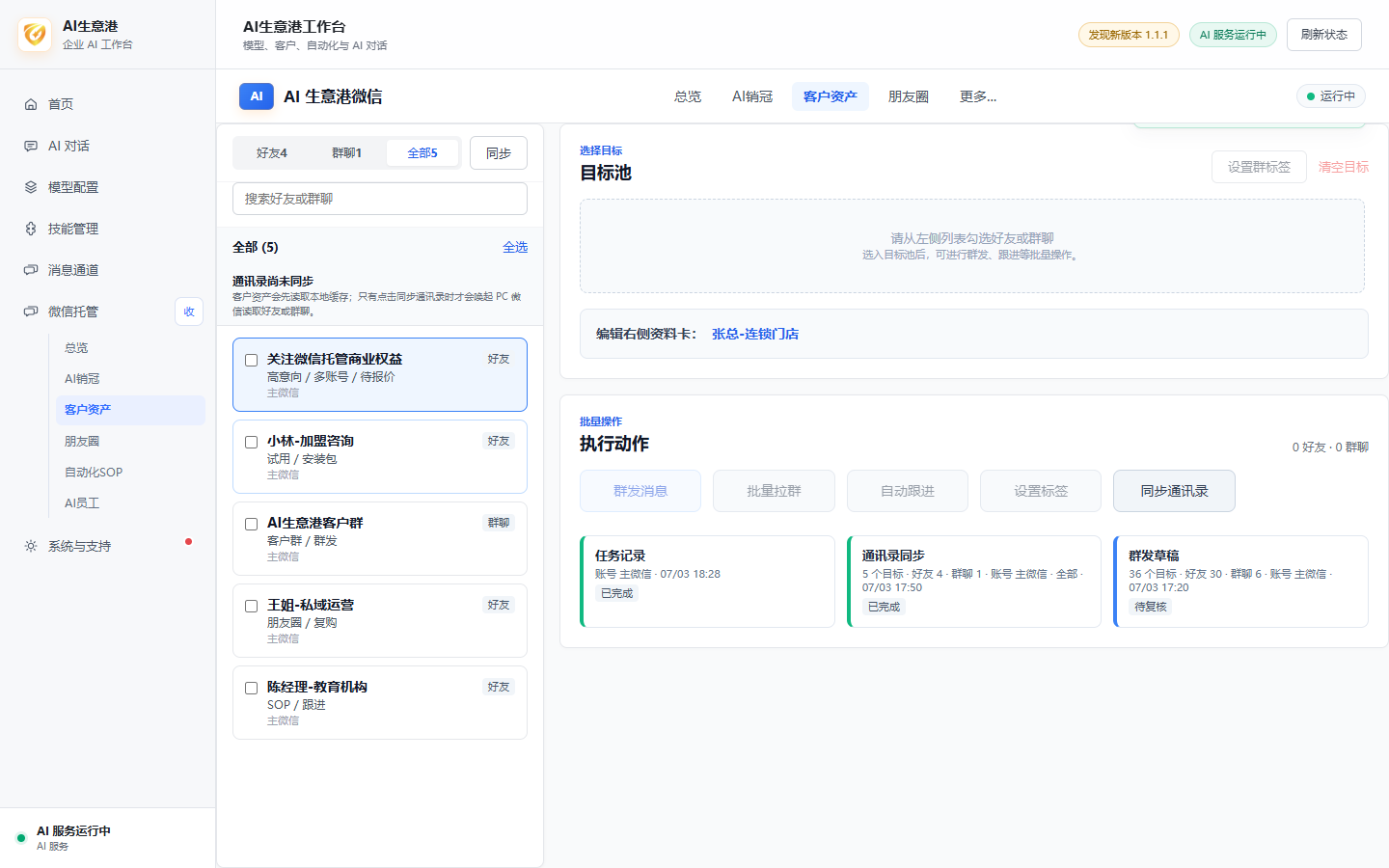Select the 王姐-私域运营 checkbox
This screenshot has height=868, width=1389.
pyautogui.click(x=251, y=606)
